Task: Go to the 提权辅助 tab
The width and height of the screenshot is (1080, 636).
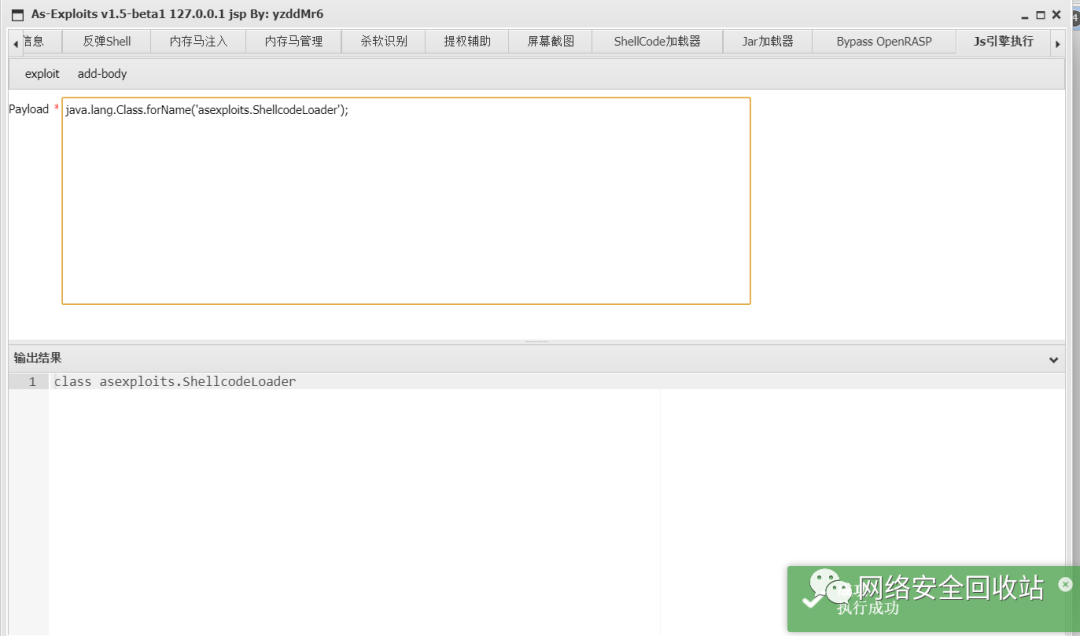Action: coord(467,41)
